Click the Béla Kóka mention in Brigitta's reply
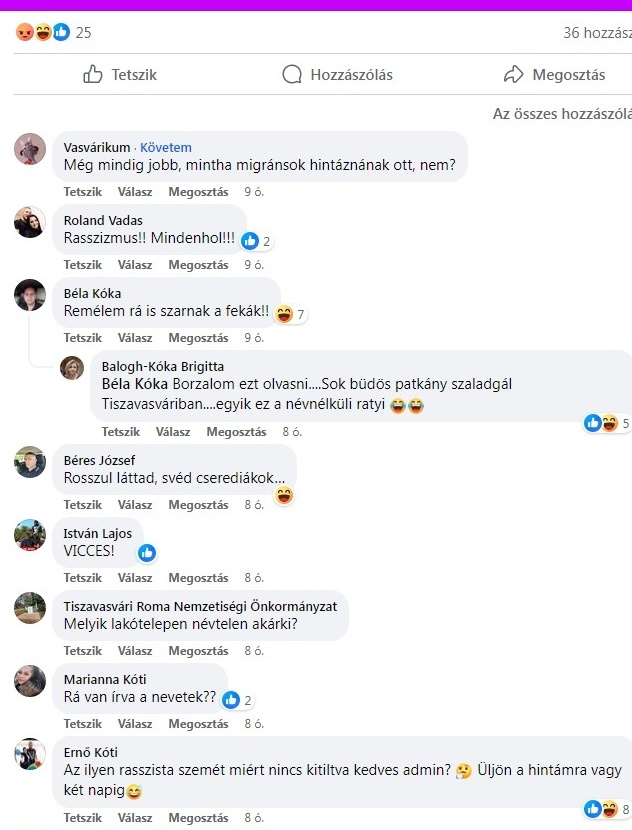 click(134, 384)
